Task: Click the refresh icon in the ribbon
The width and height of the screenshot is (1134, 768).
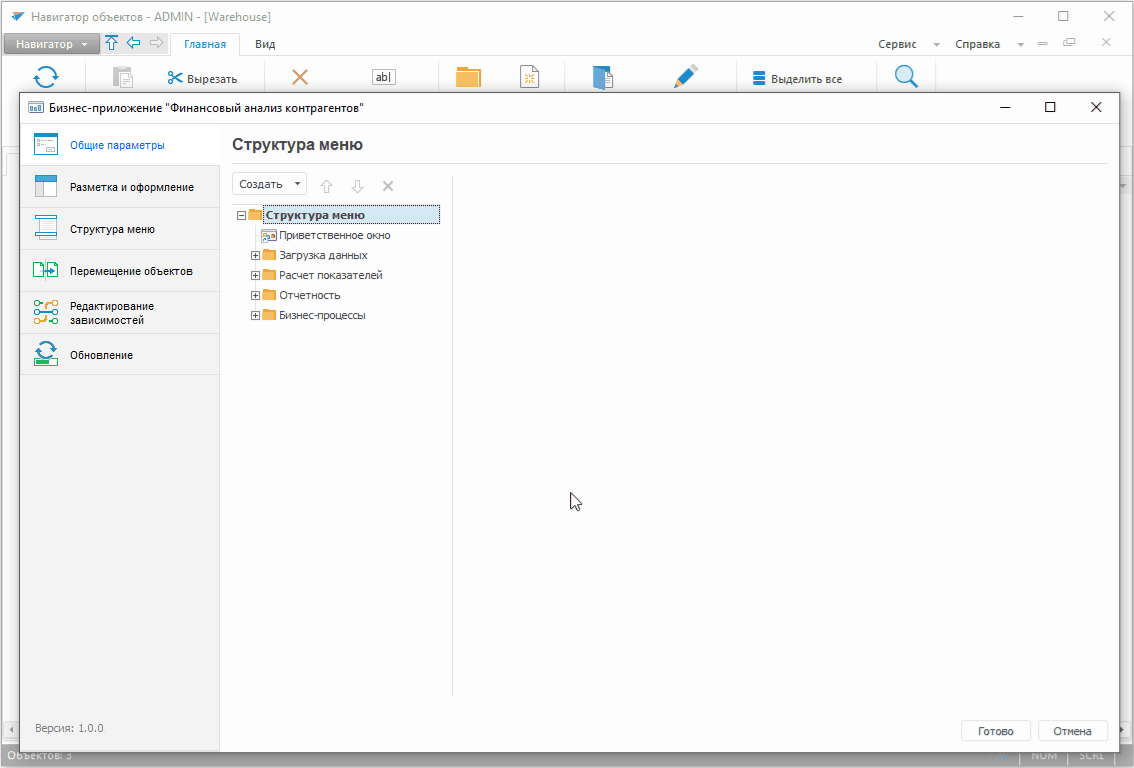Action: click(x=47, y=78)
